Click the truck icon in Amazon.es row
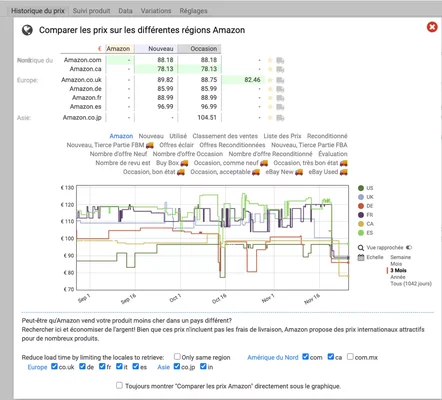The height and width of the screenshot is (400, 442). [x=280, y=107]
